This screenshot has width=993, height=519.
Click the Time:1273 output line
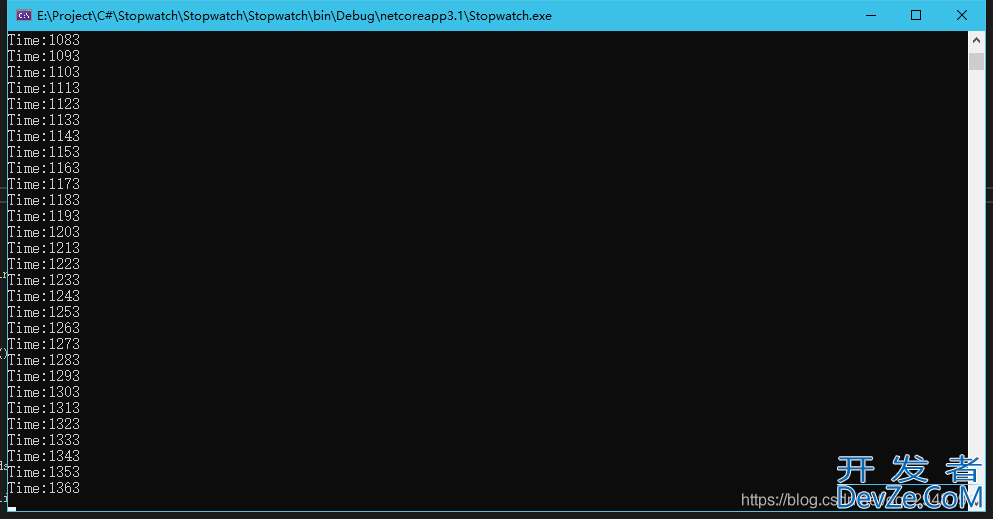pos(44,344)
